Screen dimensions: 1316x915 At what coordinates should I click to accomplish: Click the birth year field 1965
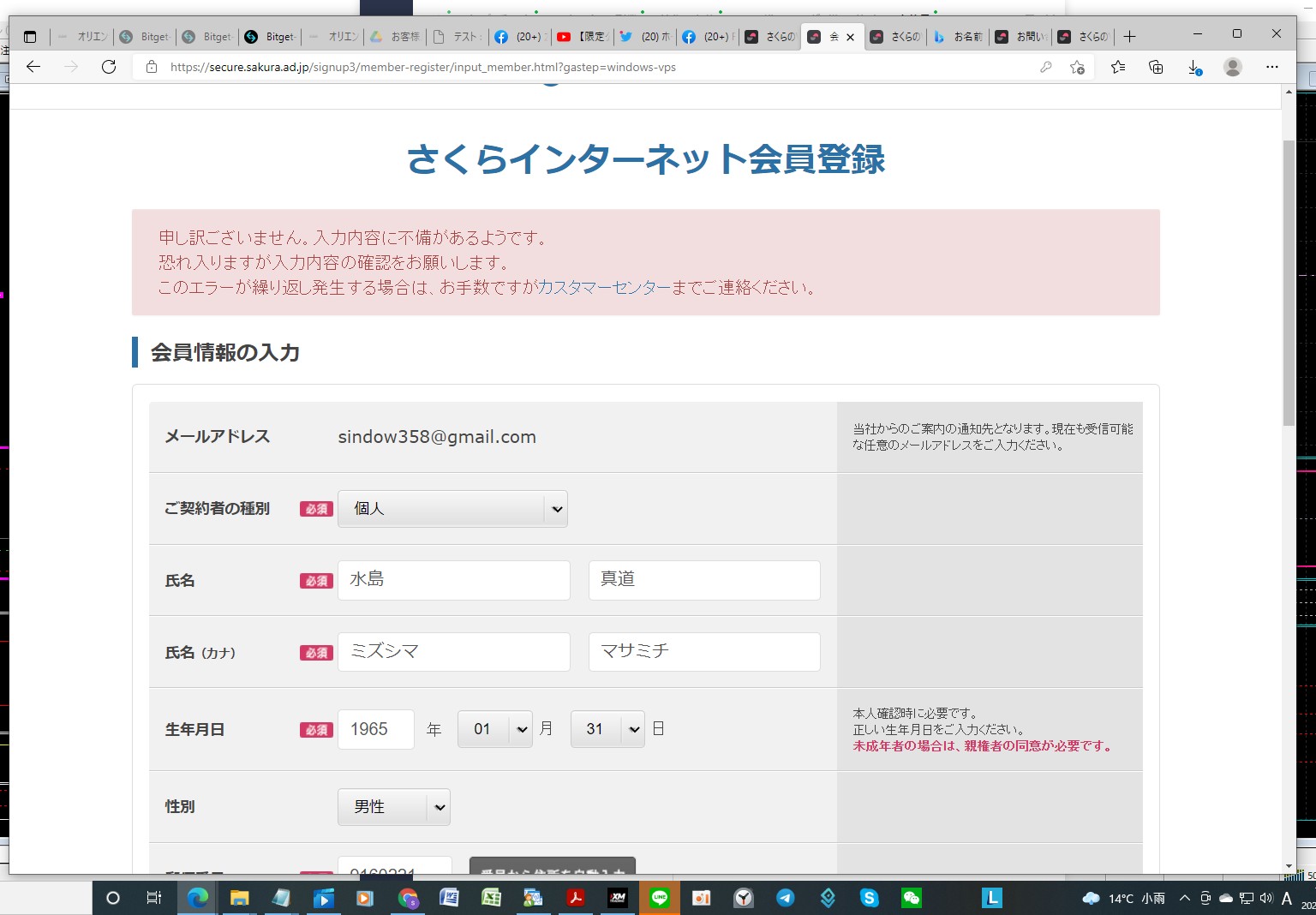pos(376,730)
